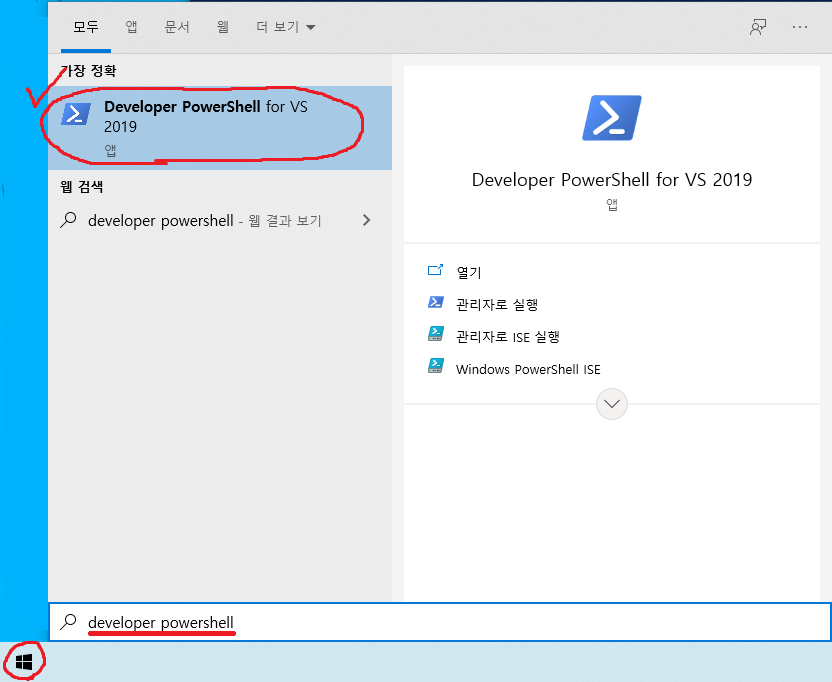832x682 pixels.
Task: Expand more actions with down chevron
Action: (x=611, y=404)
